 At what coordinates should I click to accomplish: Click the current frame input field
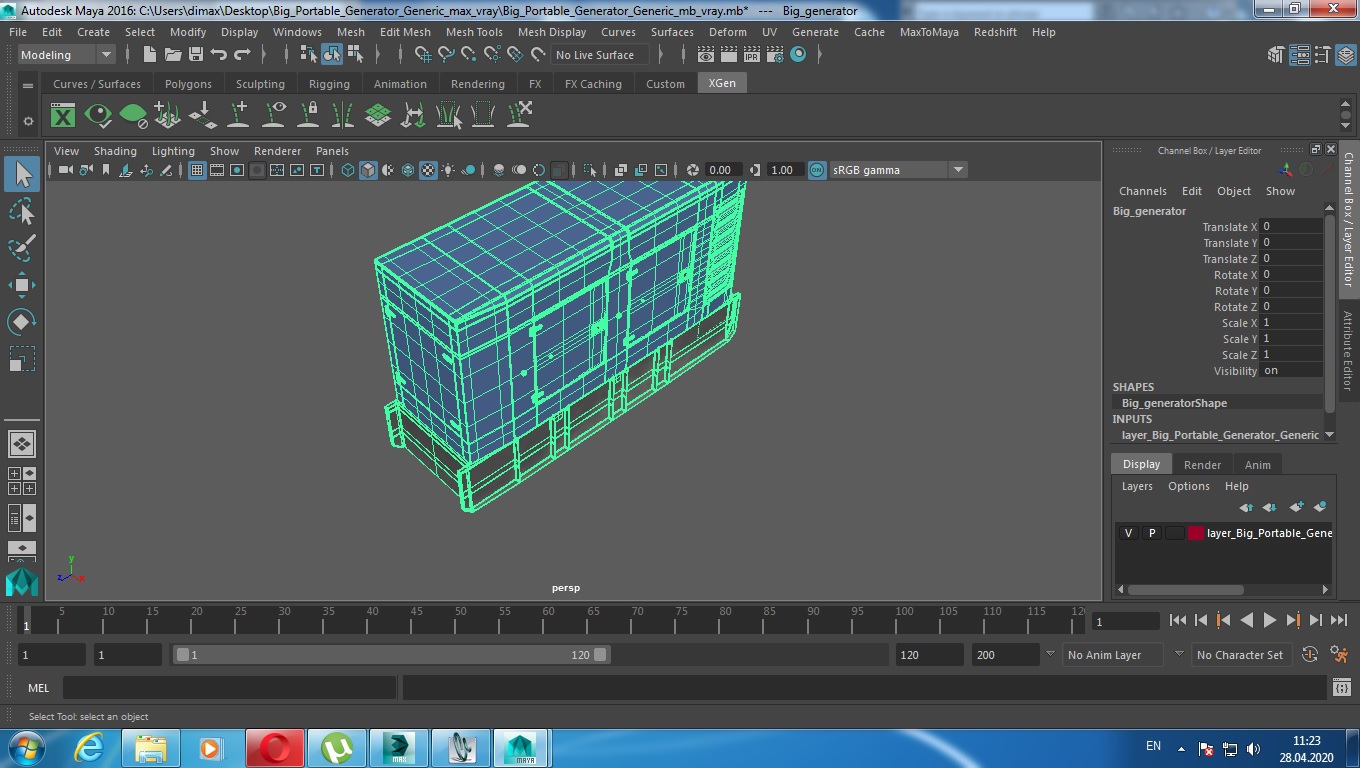coord(1126,621)
